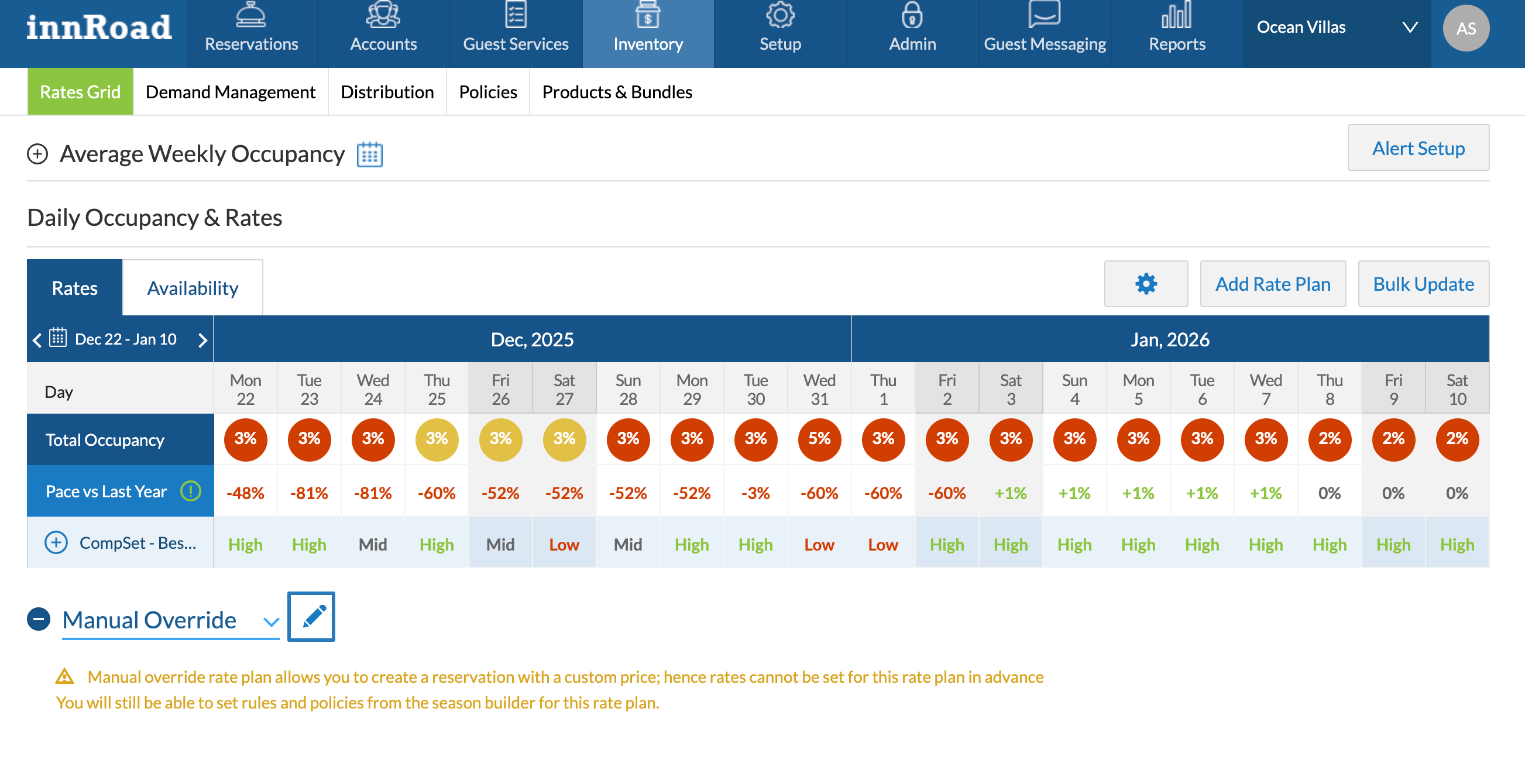The height and width of the screenshot is (784, 1525).
Task: Click the Alert Setup button
Action: point(1418,148)
